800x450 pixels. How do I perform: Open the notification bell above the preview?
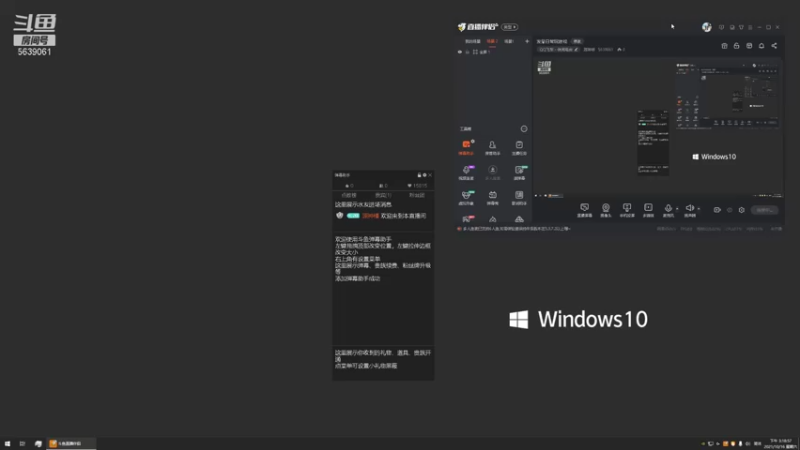(x=761, y=46)
